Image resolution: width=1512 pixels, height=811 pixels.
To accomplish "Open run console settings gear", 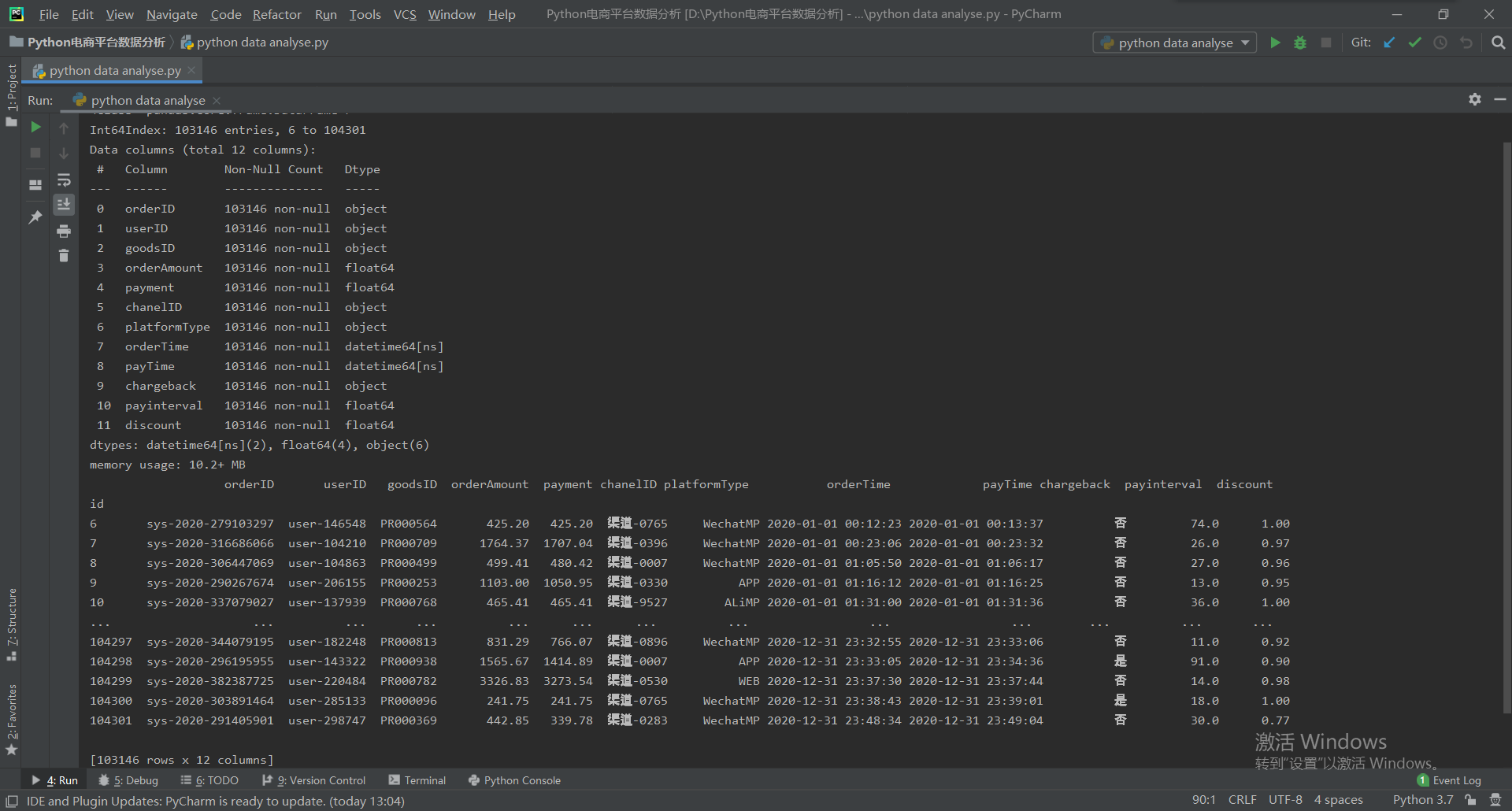I will coord(1473,99).
